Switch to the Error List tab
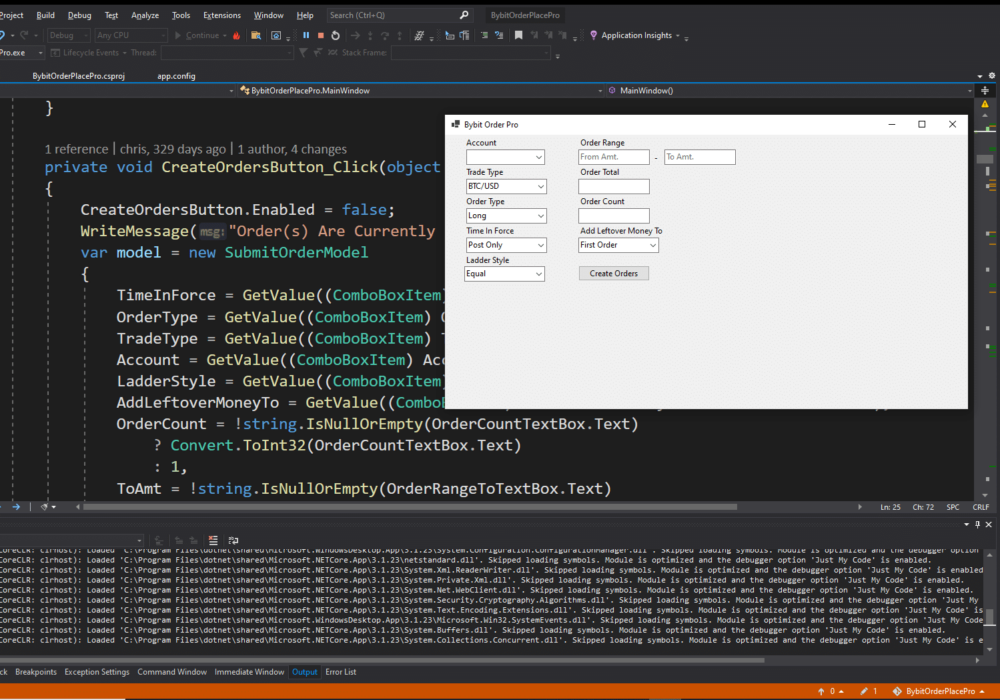This screenshot has height=700, width=1000. pyautogui.click(x=340, y=672)
